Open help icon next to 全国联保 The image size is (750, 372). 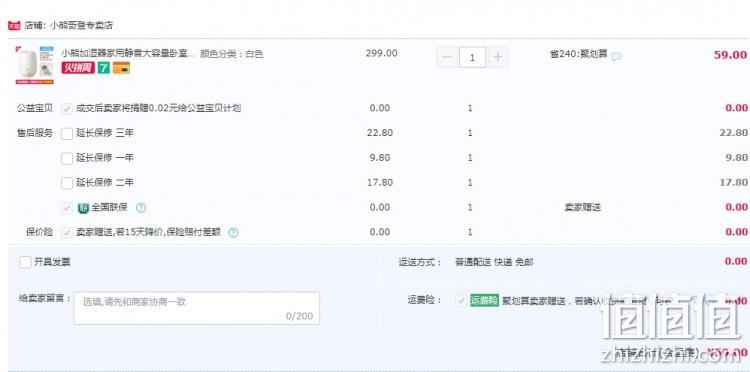pos(141,208)
